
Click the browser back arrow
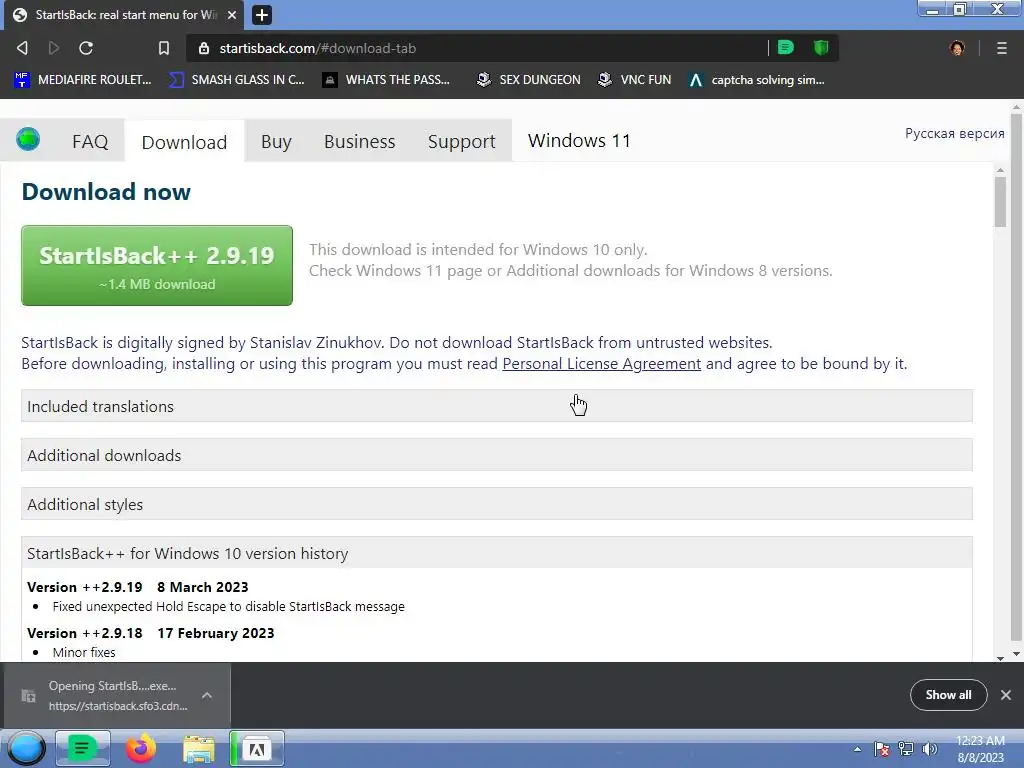[22, 48]
